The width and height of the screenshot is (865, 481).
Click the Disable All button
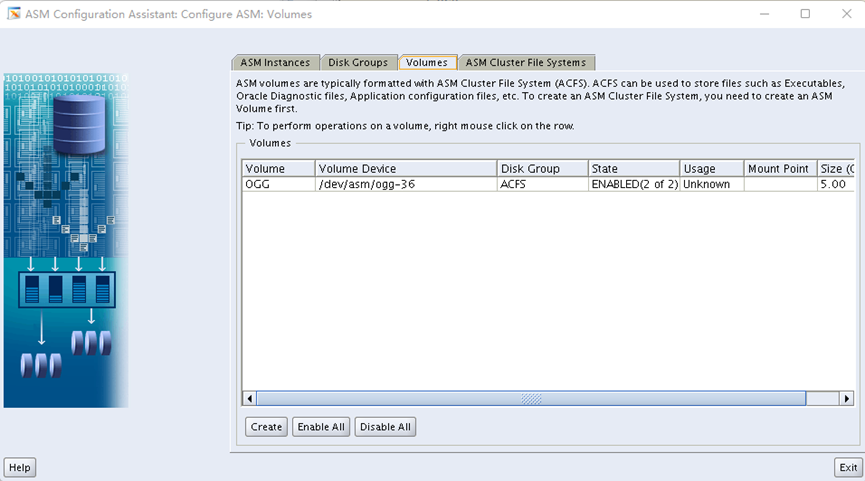385,427
